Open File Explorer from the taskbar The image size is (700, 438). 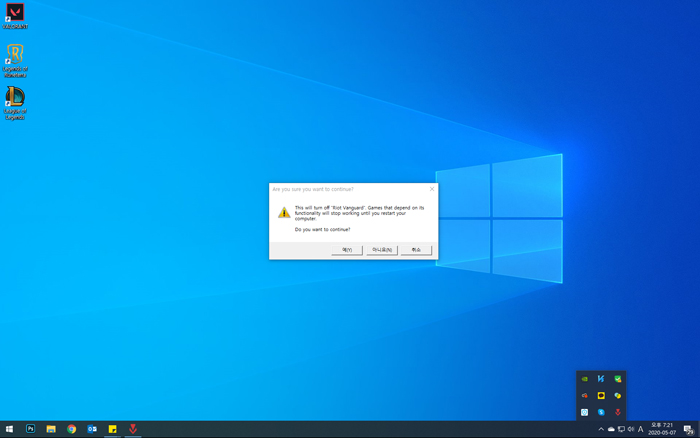[x=51, y=429]
